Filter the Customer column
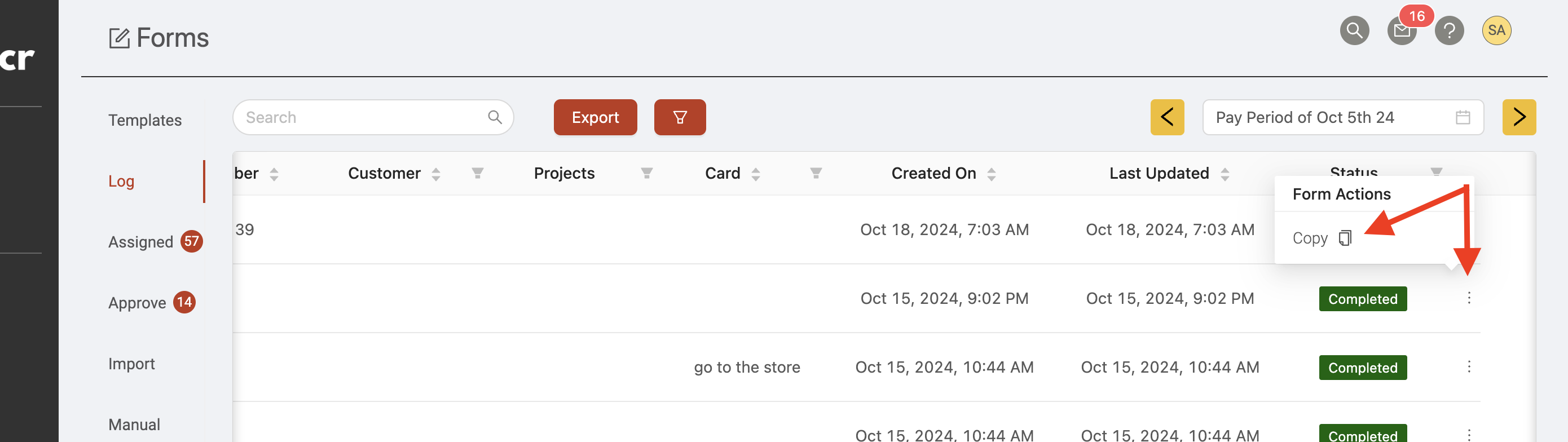 click(x=478, y=174)
